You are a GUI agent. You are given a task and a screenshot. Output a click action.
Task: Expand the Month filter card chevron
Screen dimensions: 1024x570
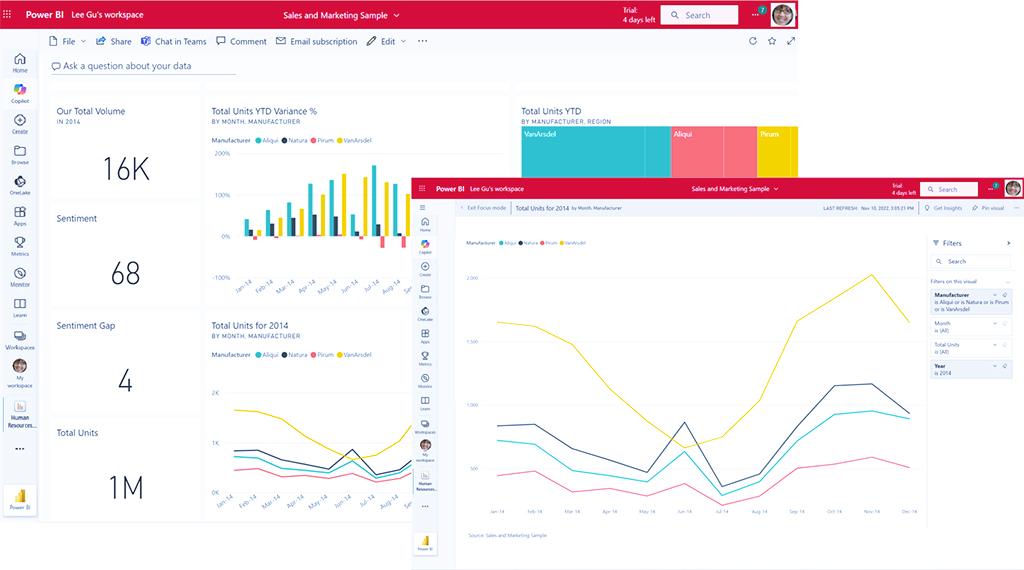point(994,324)
